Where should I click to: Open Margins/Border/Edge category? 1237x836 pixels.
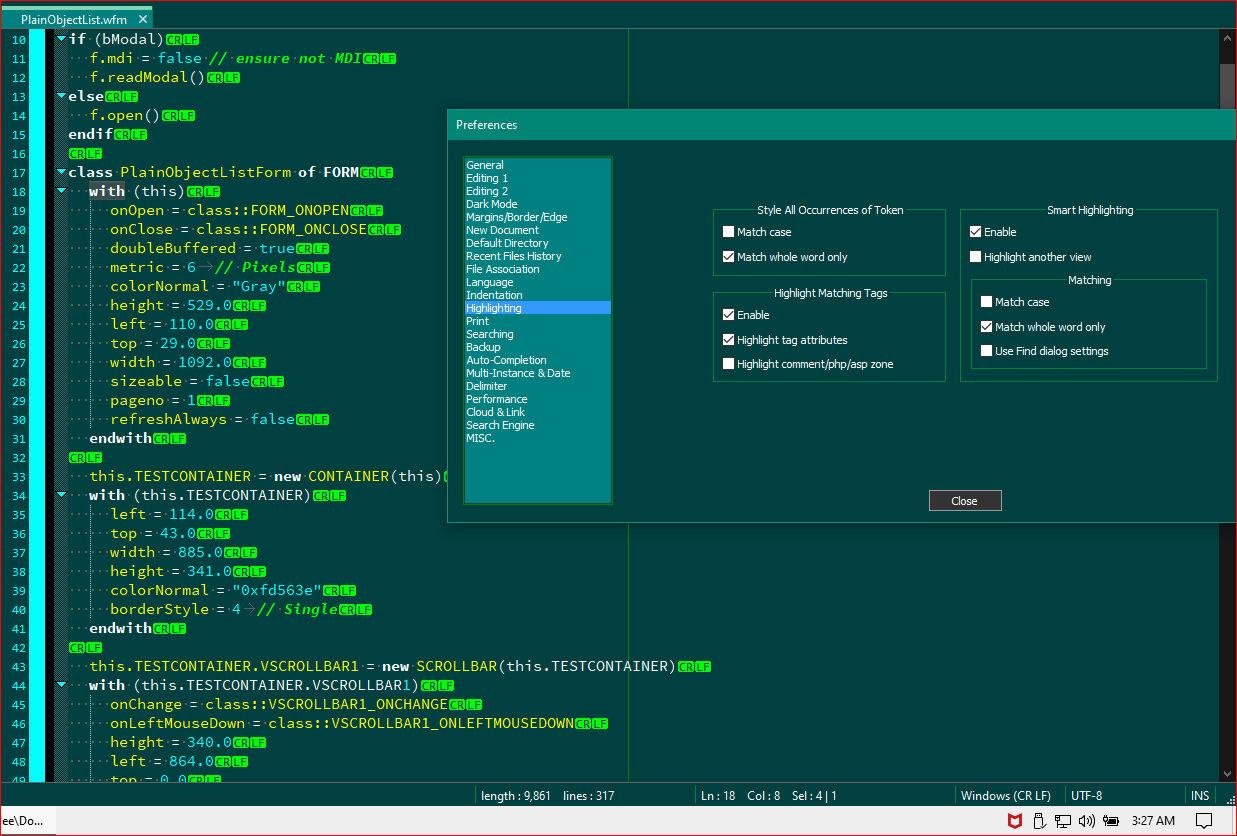538,217
